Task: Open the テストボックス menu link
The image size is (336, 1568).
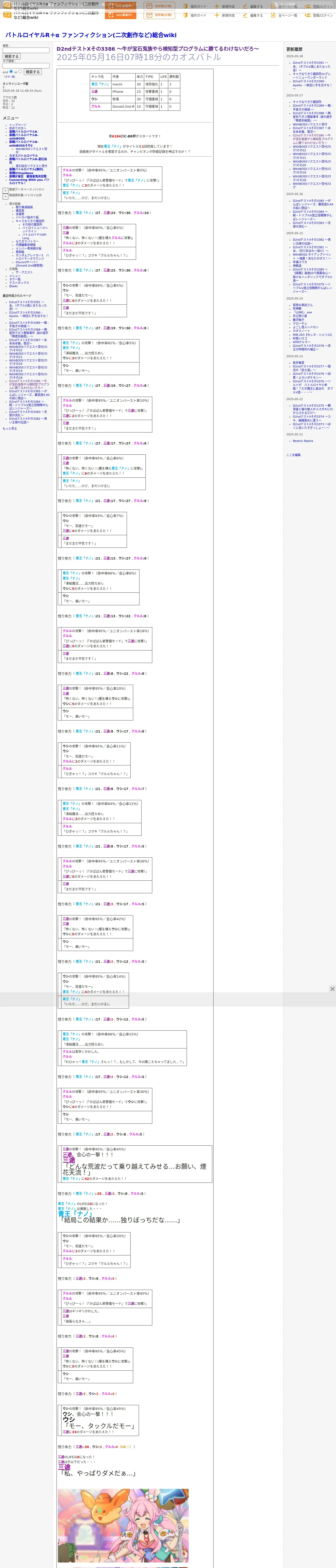Action: (x=19, y=283)
